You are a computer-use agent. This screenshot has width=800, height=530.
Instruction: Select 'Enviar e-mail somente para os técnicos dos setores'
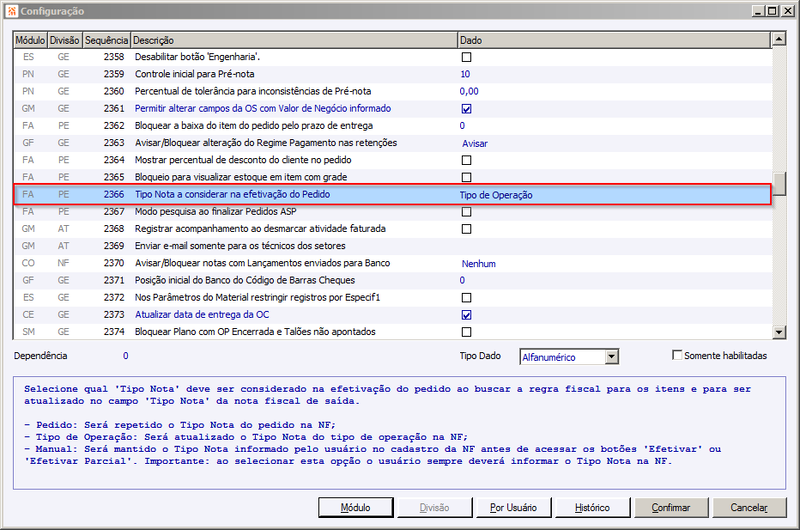(392, 246)
